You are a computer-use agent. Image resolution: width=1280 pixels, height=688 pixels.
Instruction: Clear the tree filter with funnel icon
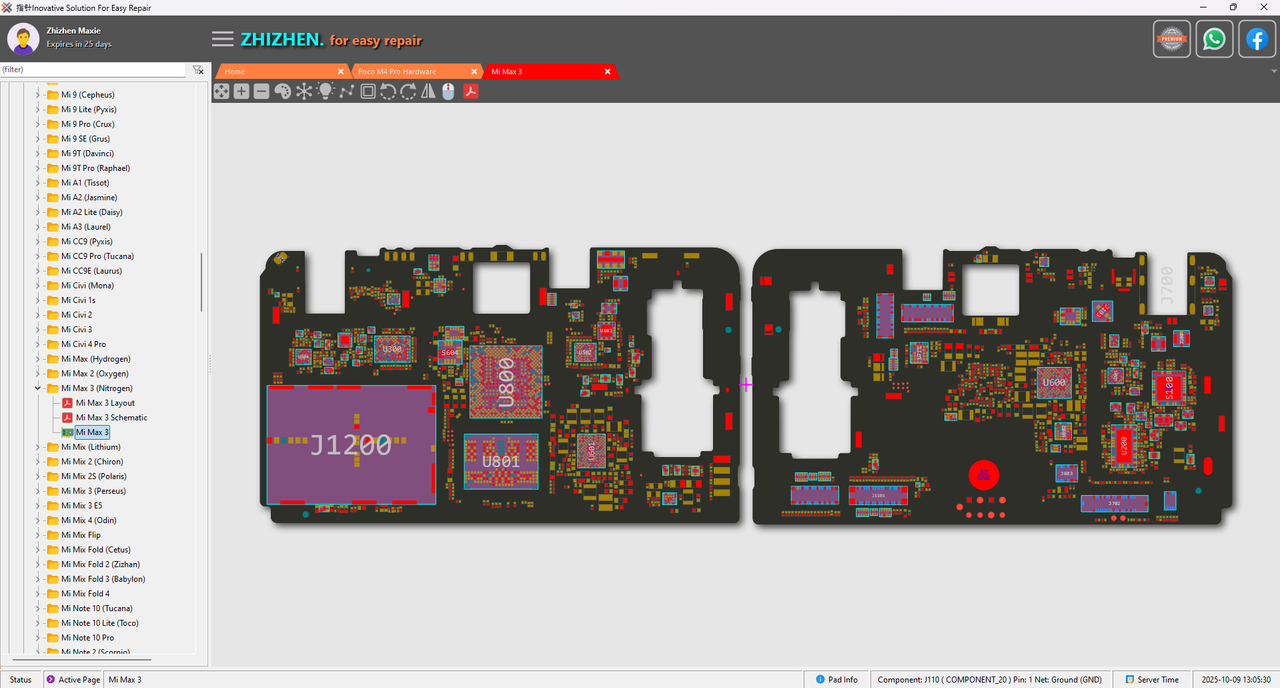198,70
